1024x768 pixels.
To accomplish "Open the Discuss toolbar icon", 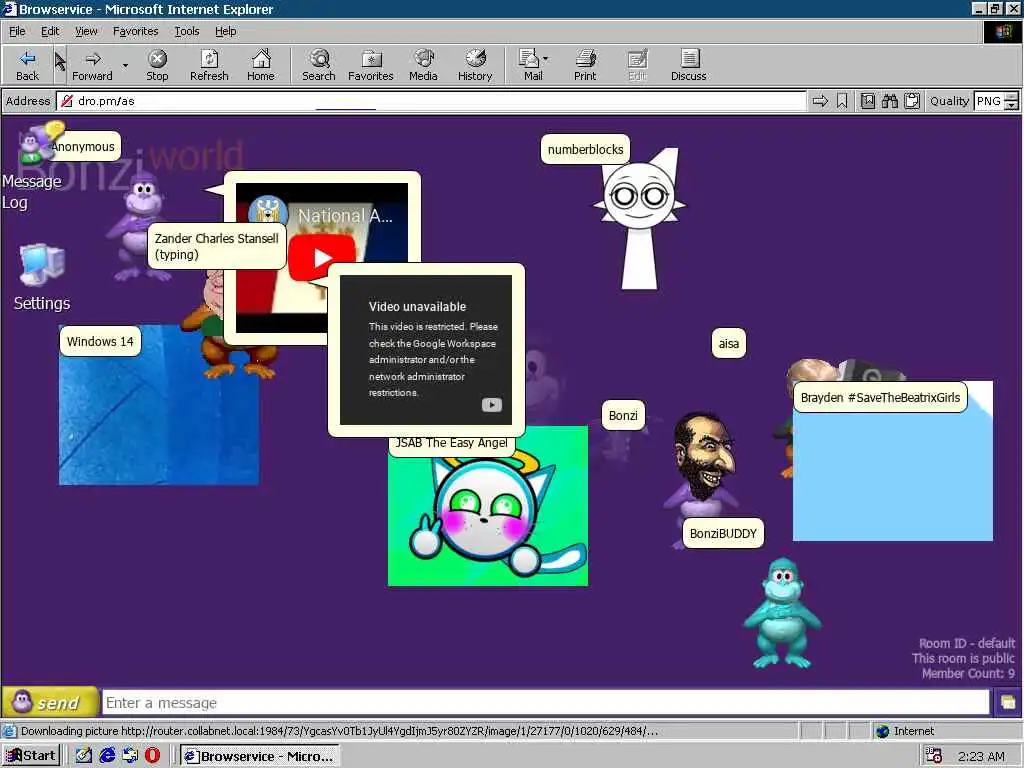I will tap(688, 65).
